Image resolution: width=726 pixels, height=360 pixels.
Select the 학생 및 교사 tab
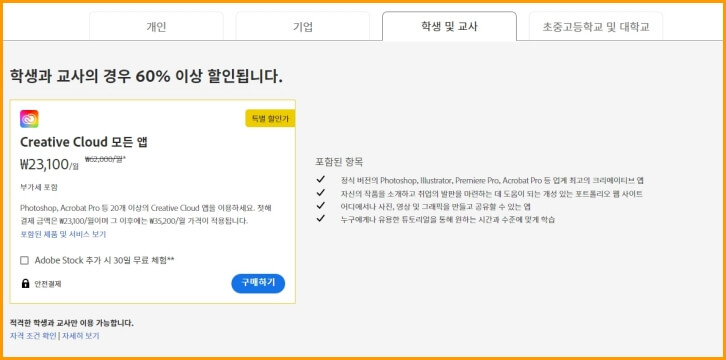(x=449, y=26)
